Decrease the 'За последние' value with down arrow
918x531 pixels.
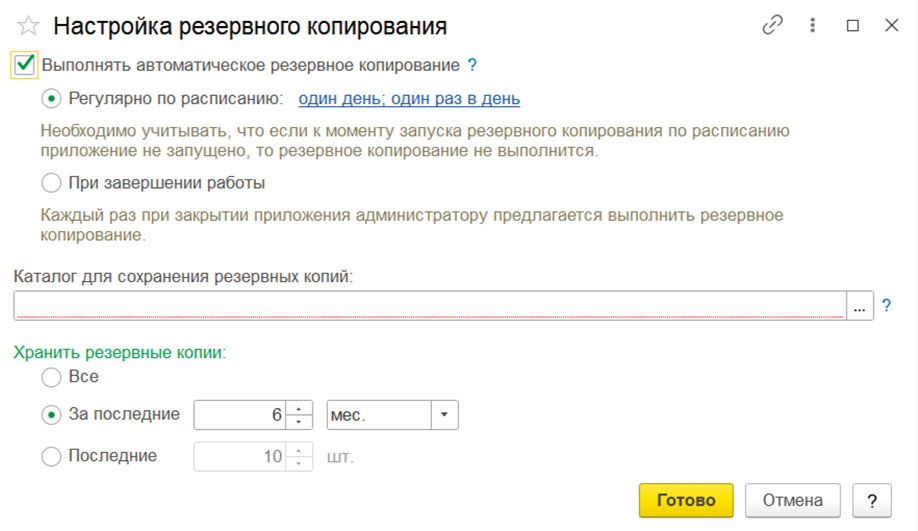[299, 422]
